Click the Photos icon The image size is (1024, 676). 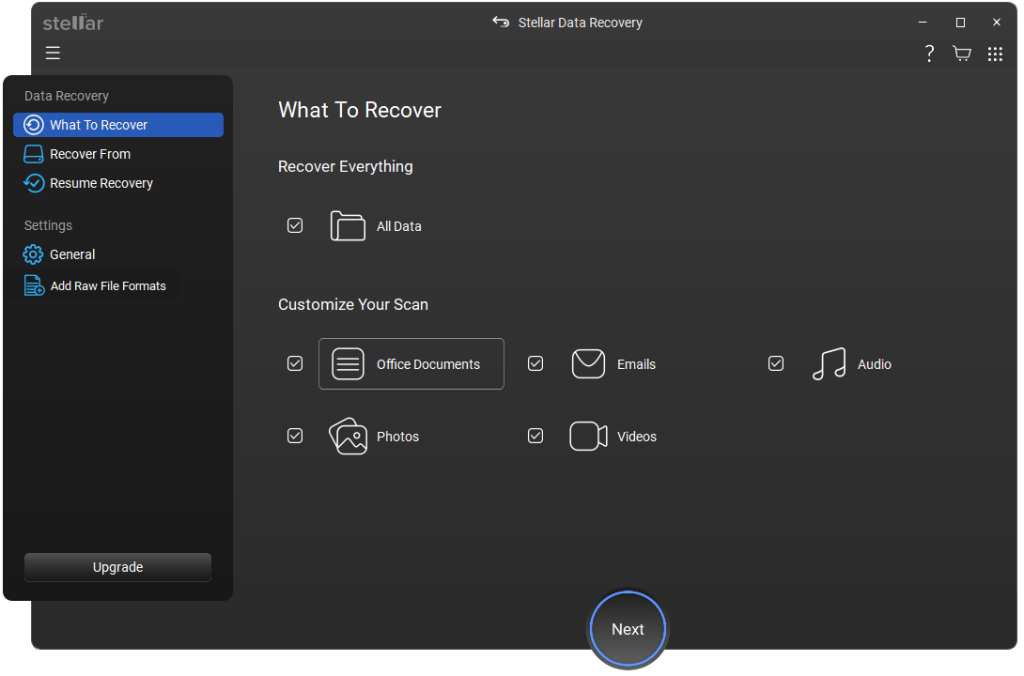347,436
